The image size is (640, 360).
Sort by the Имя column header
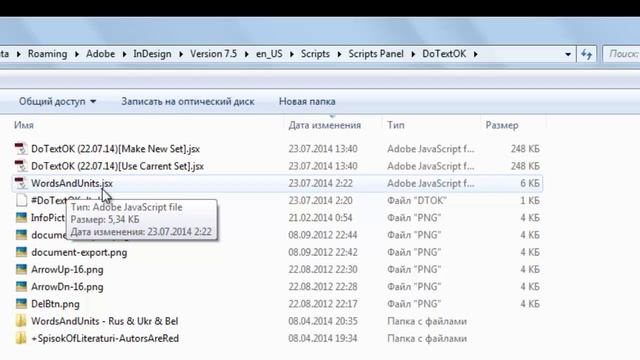coord(24,125)
